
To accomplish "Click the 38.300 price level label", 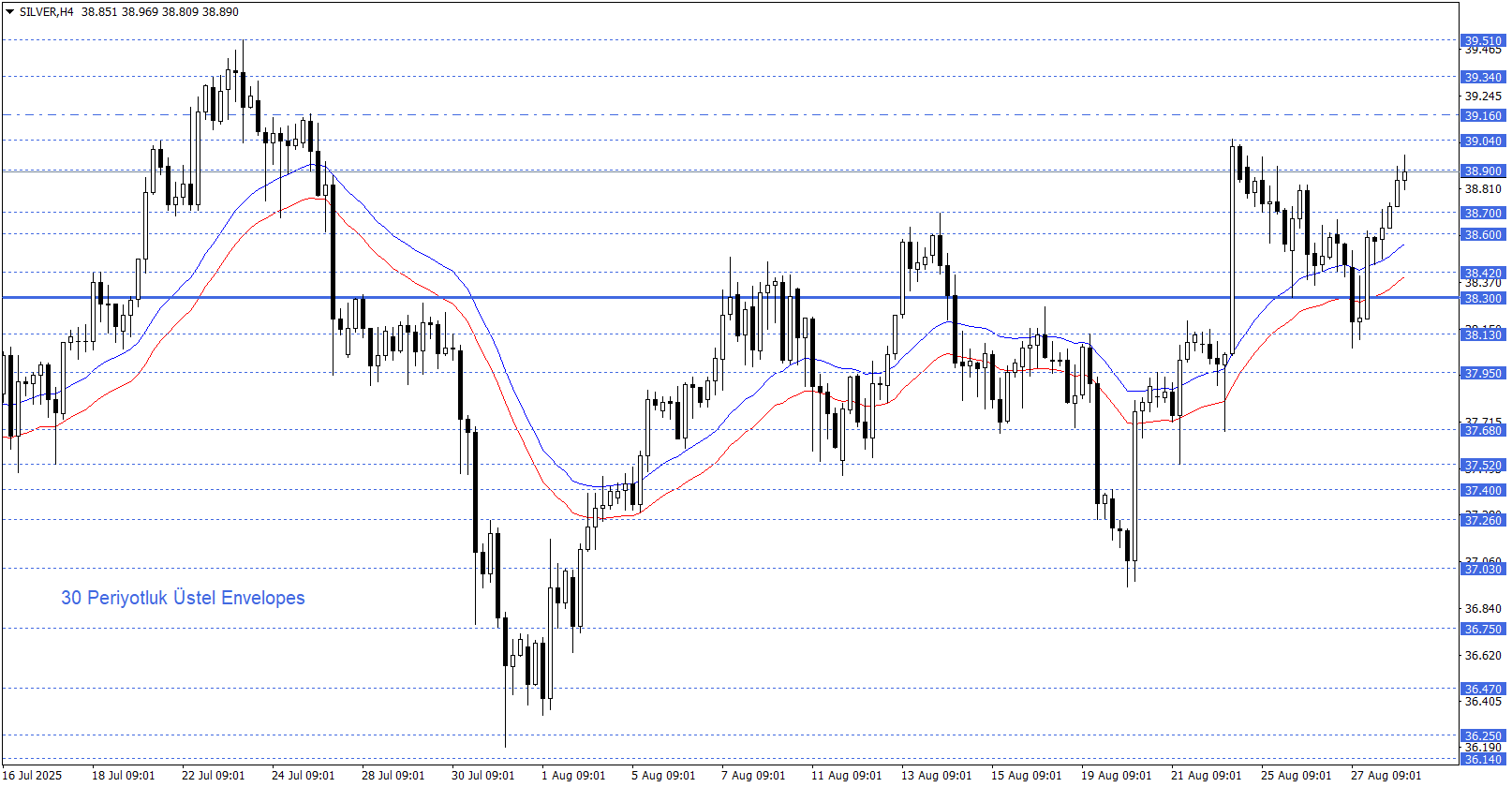I will (x=1483, y=298).
